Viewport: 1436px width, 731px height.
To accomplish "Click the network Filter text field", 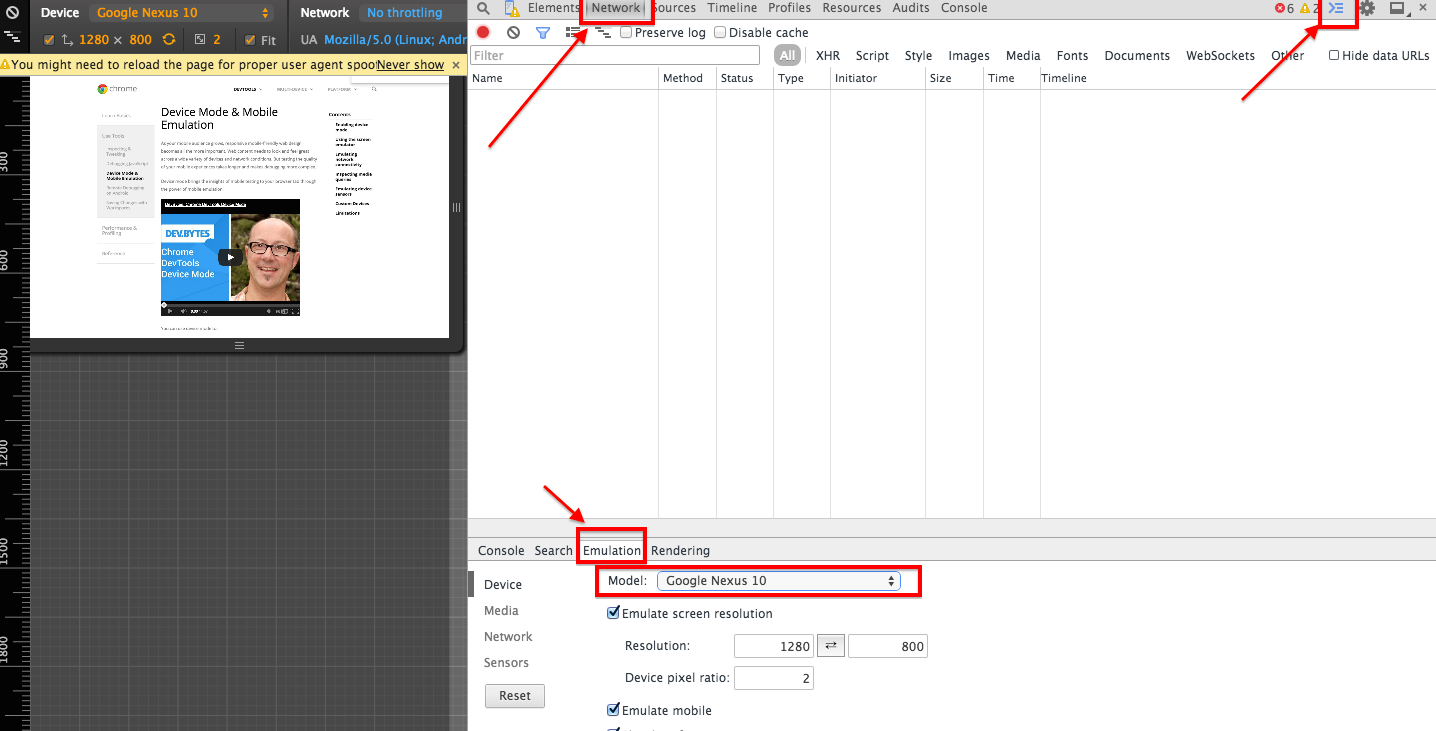I will click(x=615, y=56).
